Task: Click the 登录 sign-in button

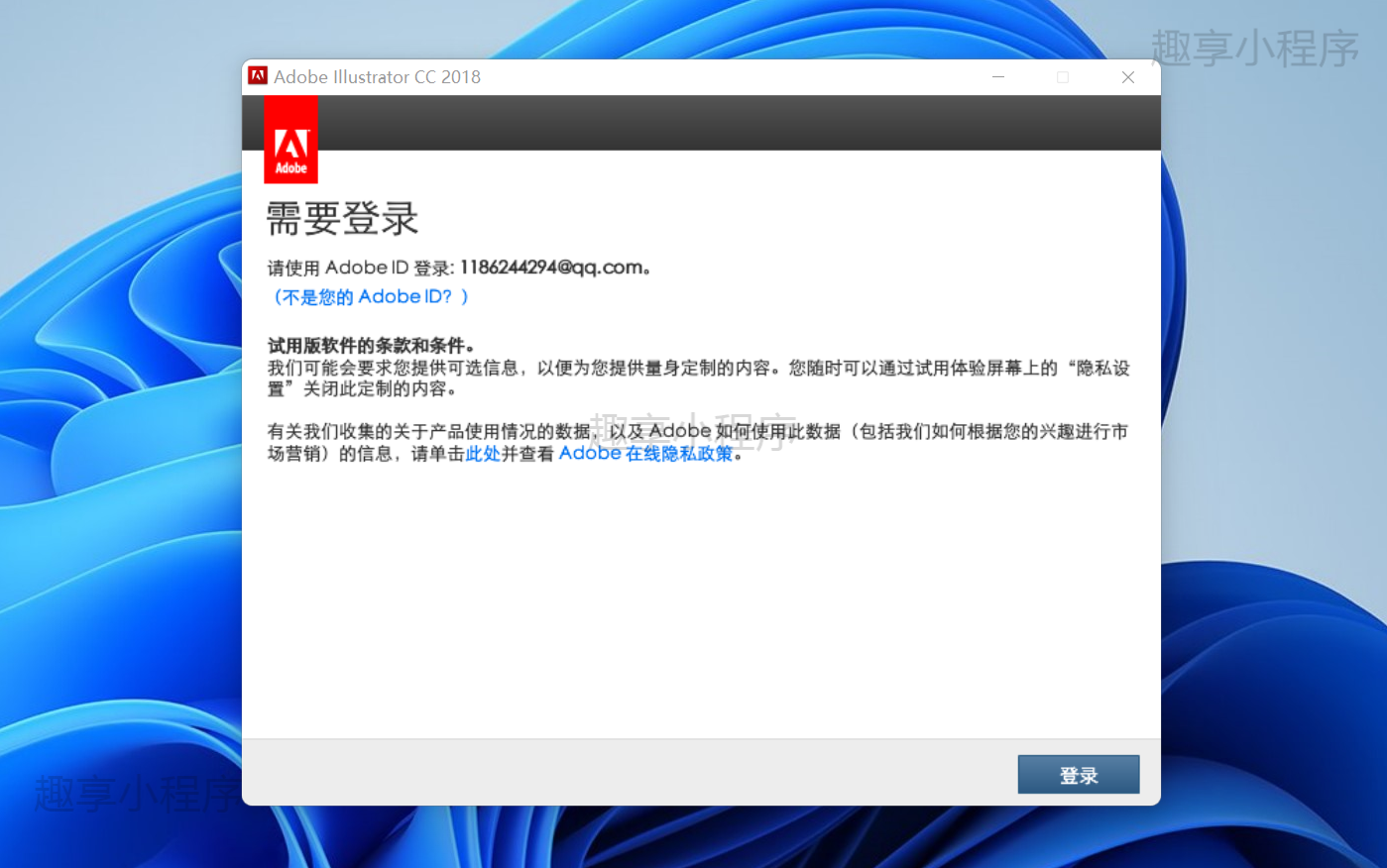Action: click(1078, 775)
